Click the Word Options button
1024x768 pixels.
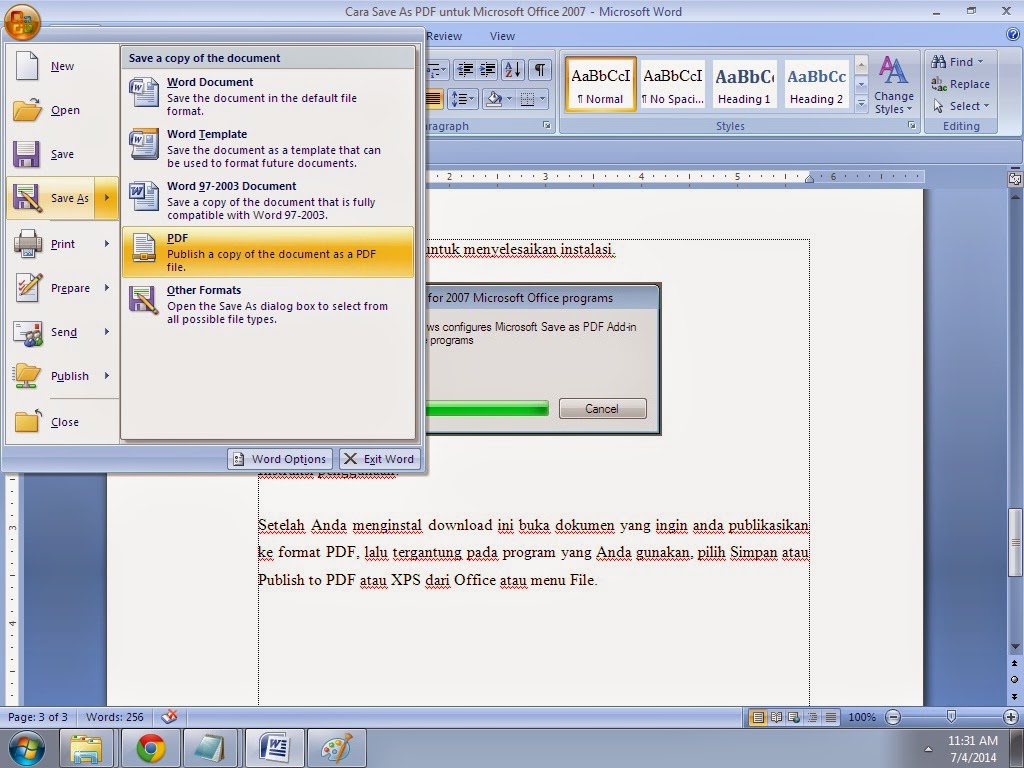pyautogui.click(x=280, y=459)
